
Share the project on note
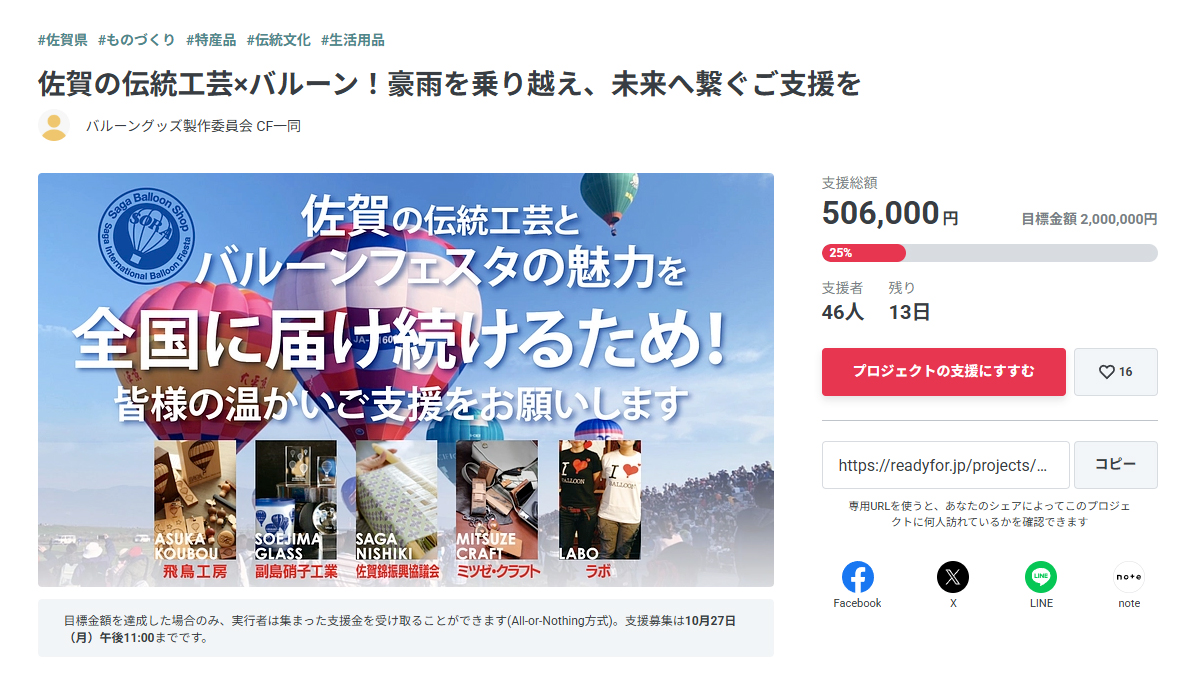[x=1128, y=578]
